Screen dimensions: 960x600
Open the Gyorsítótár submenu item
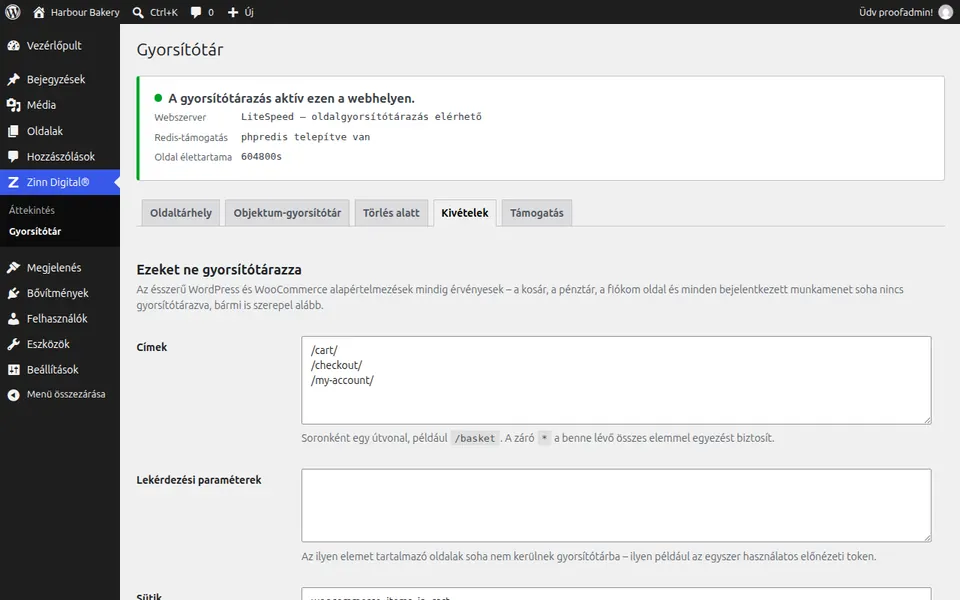[35, 231]
